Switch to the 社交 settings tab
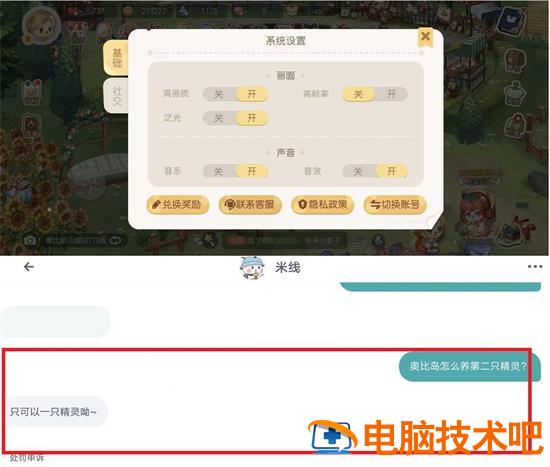This screenshot has height=467, width=550. click(117, 96)
